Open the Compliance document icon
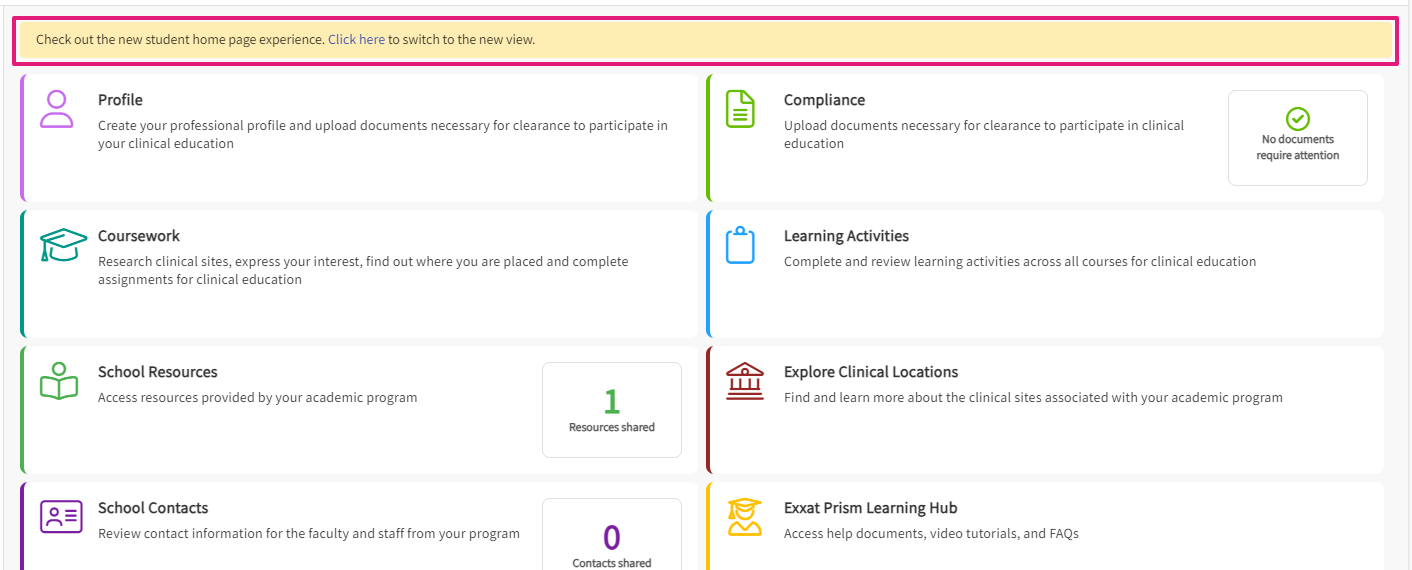Image resolution: width=1412 pixels, height=570 pixels. [x=741, y=109]
